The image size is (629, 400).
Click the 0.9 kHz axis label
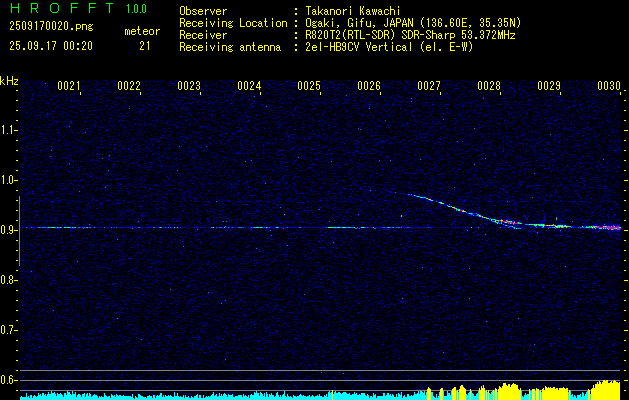[x=8, y=230]
